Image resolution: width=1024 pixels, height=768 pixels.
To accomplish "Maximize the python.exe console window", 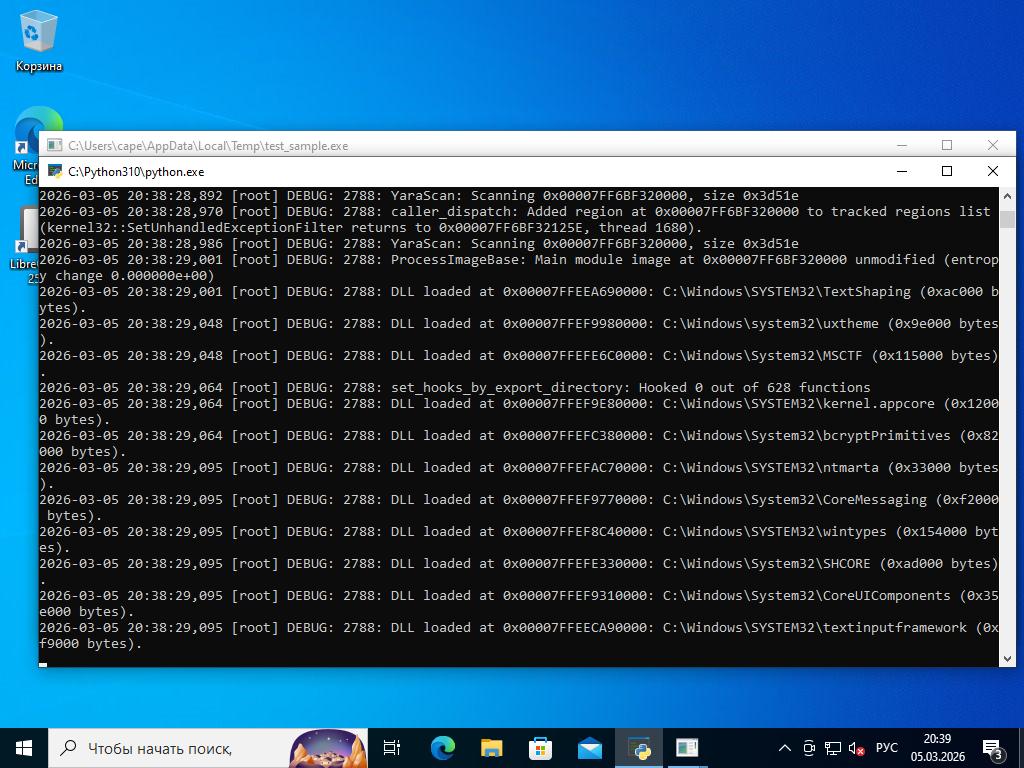I will point(947,171).
